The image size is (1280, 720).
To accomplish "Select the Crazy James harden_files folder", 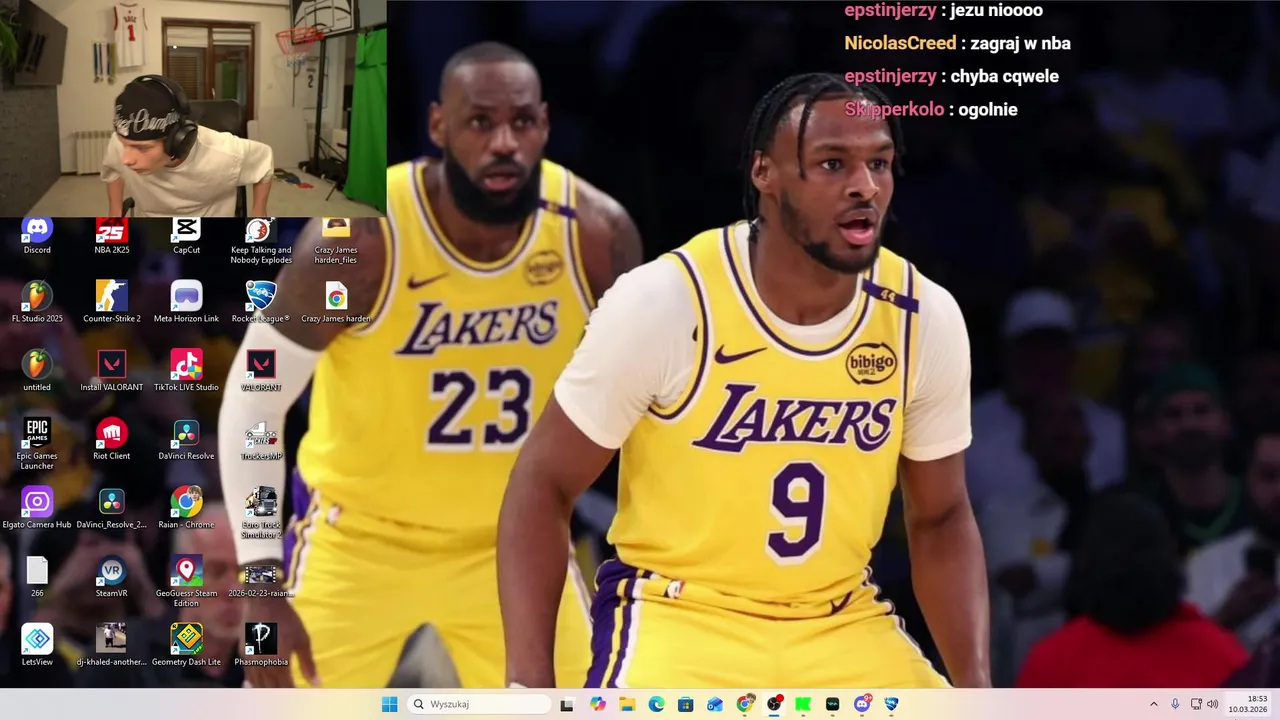I will pyautogui.click(x=336, y=240).
